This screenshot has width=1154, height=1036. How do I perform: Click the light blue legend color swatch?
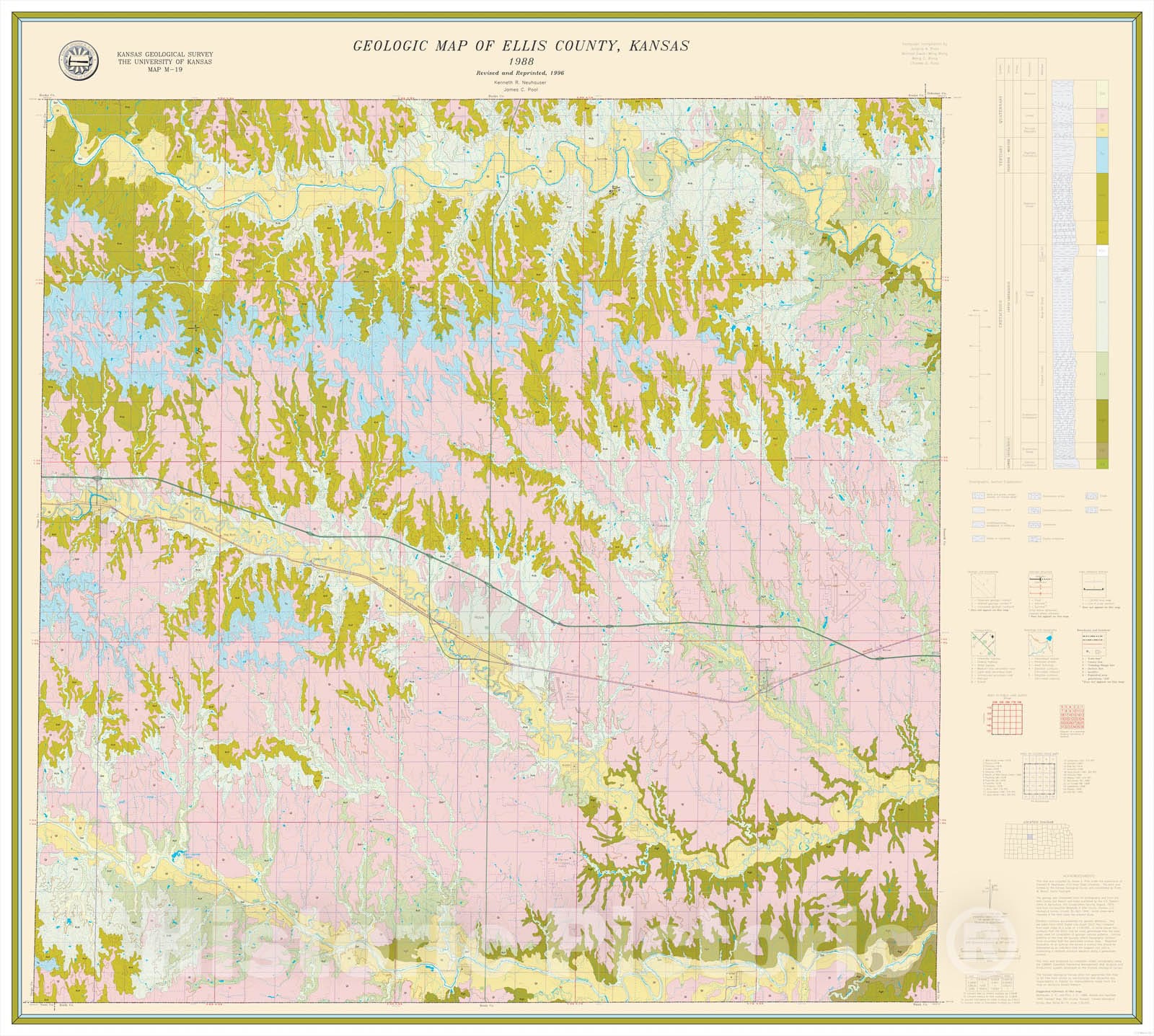pos(1102,155)
